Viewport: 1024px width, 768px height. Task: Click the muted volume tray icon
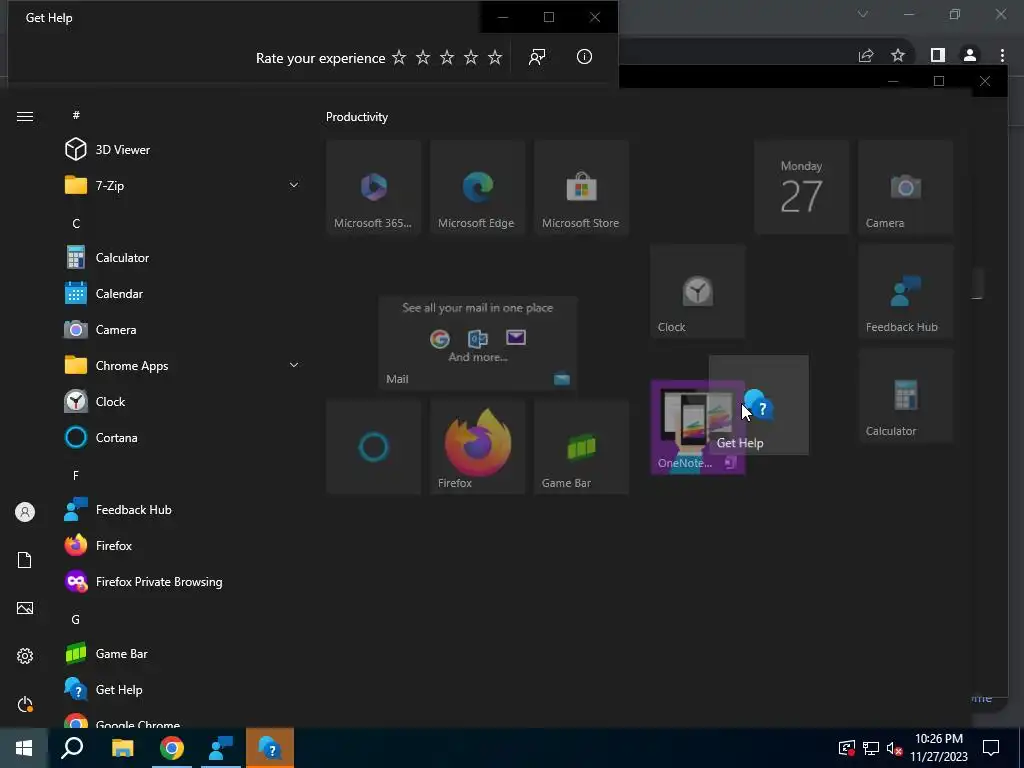[x=895, y=748]
